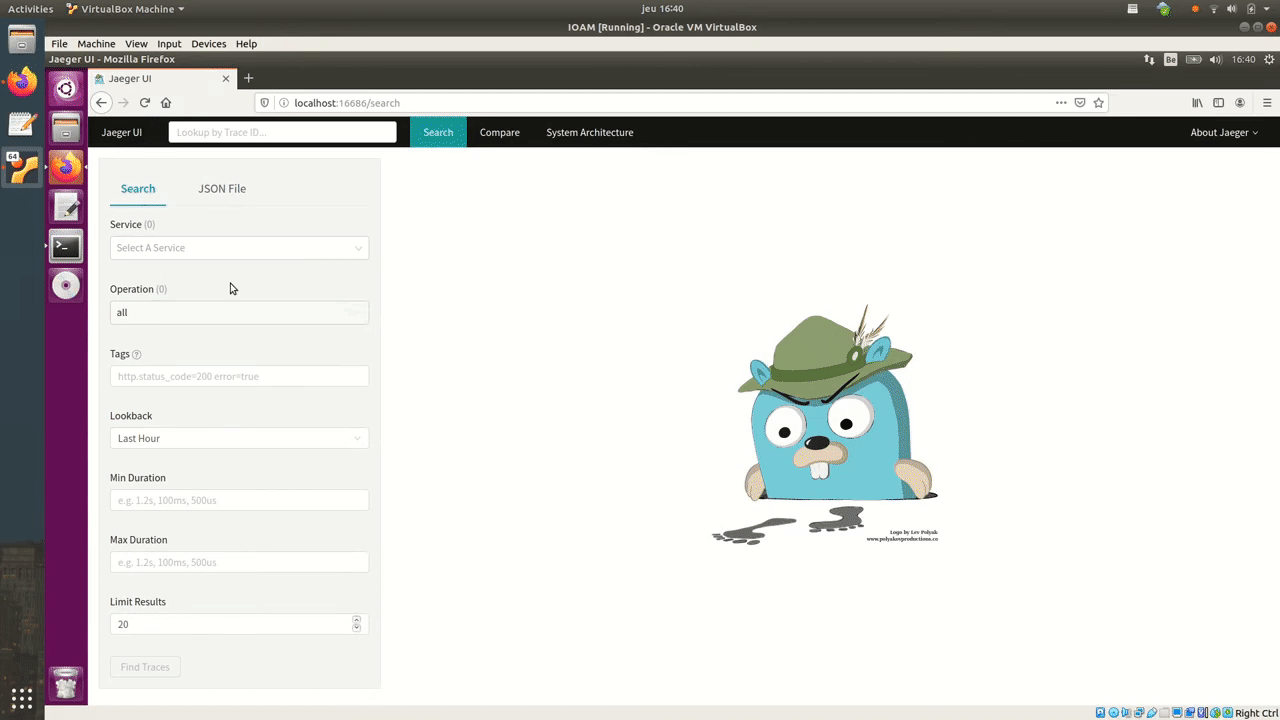Click VirtualBox icon in host dock

(x=22, y=168)
